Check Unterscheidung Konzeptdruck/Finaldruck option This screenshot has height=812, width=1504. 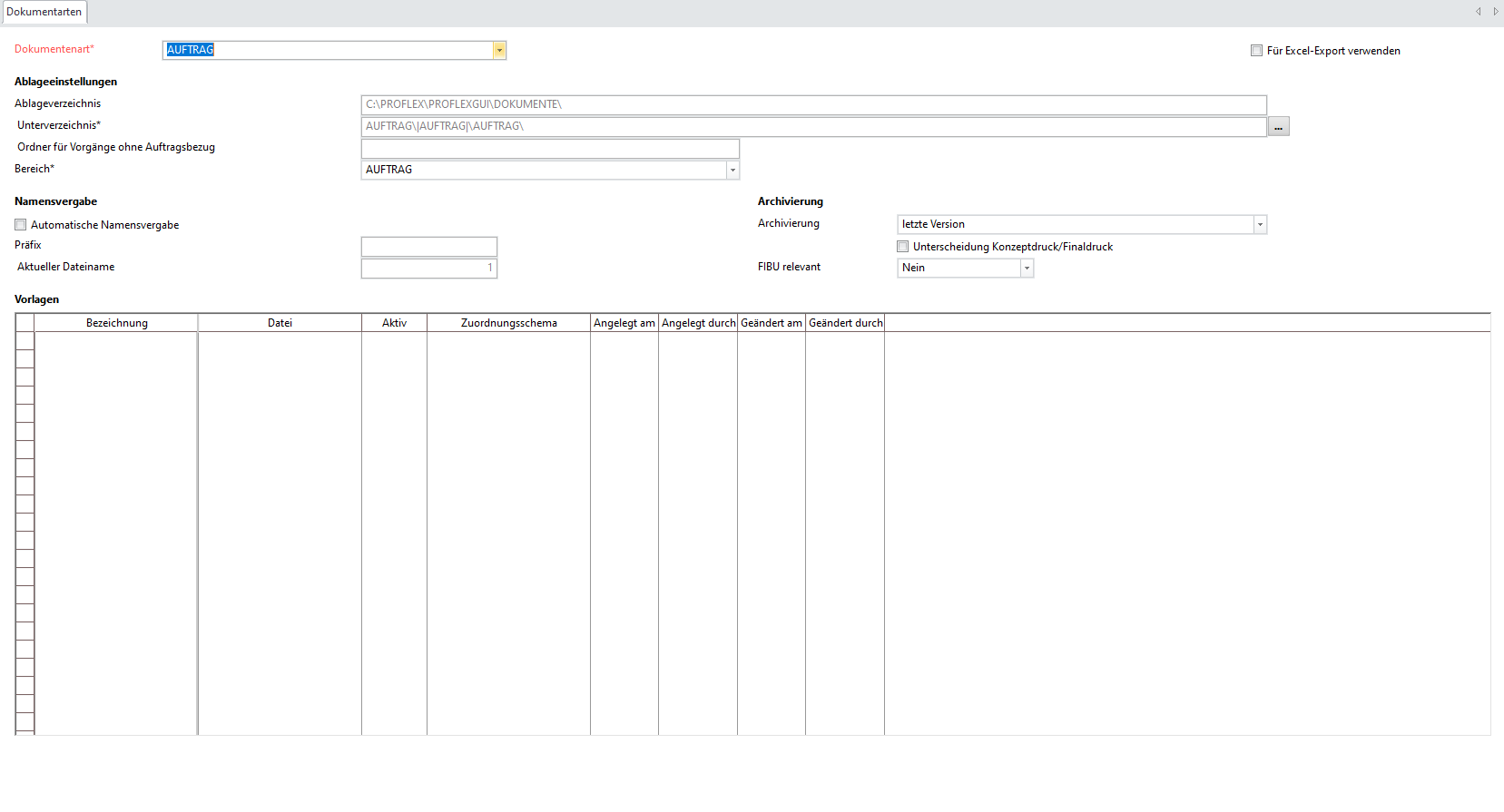(x=903, y=247)
